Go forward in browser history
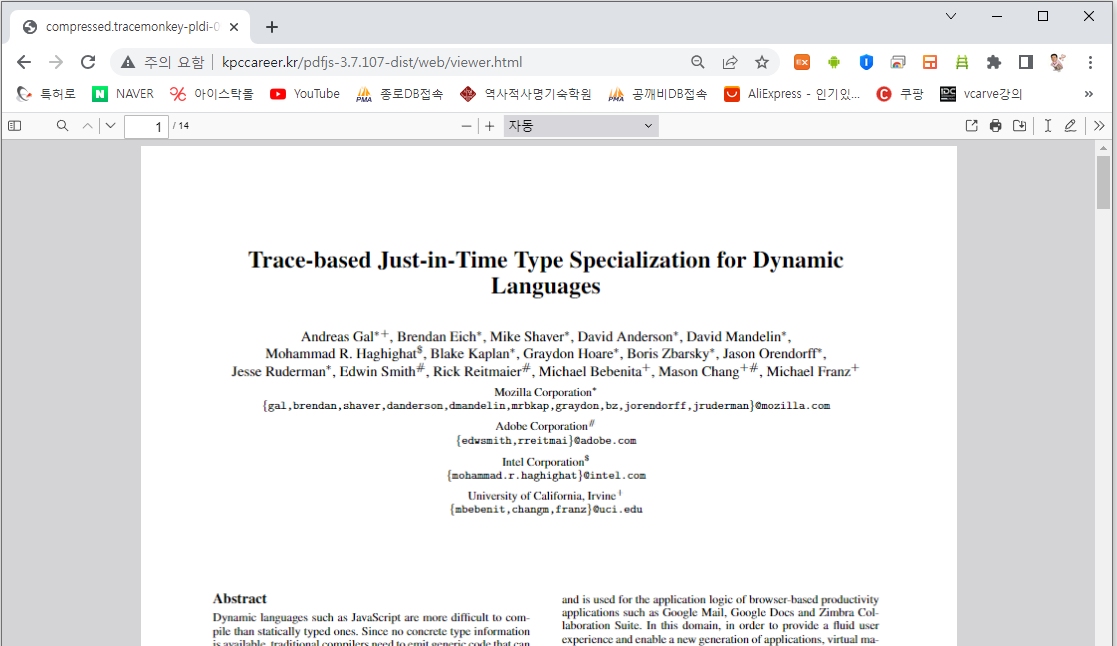Image resolution: width=1117 pixels, height=646 pixels. 56,62
